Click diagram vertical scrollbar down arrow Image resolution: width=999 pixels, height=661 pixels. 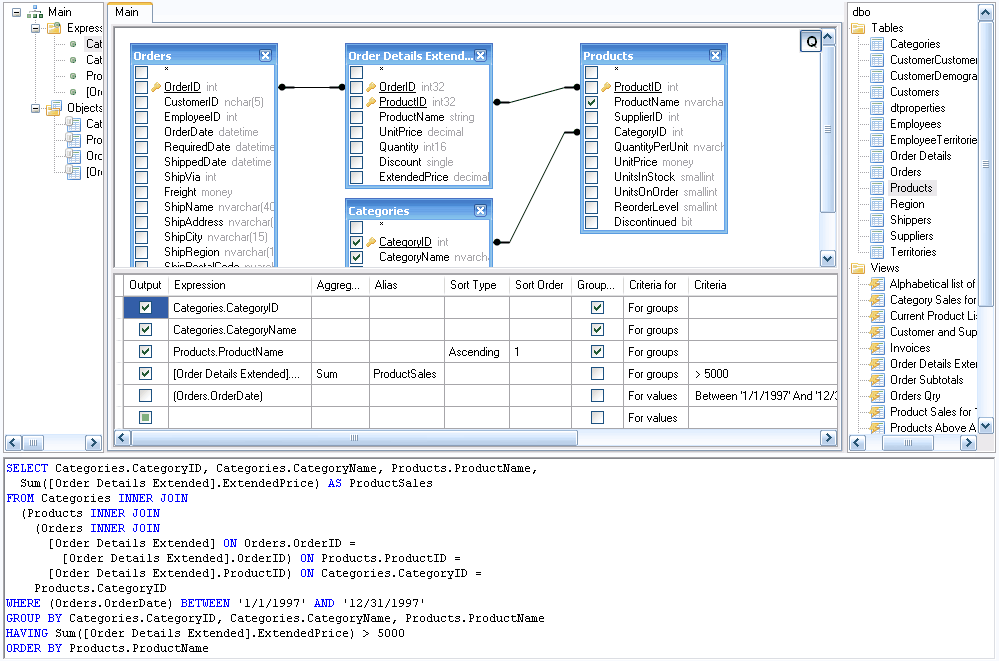click(828, 259)
